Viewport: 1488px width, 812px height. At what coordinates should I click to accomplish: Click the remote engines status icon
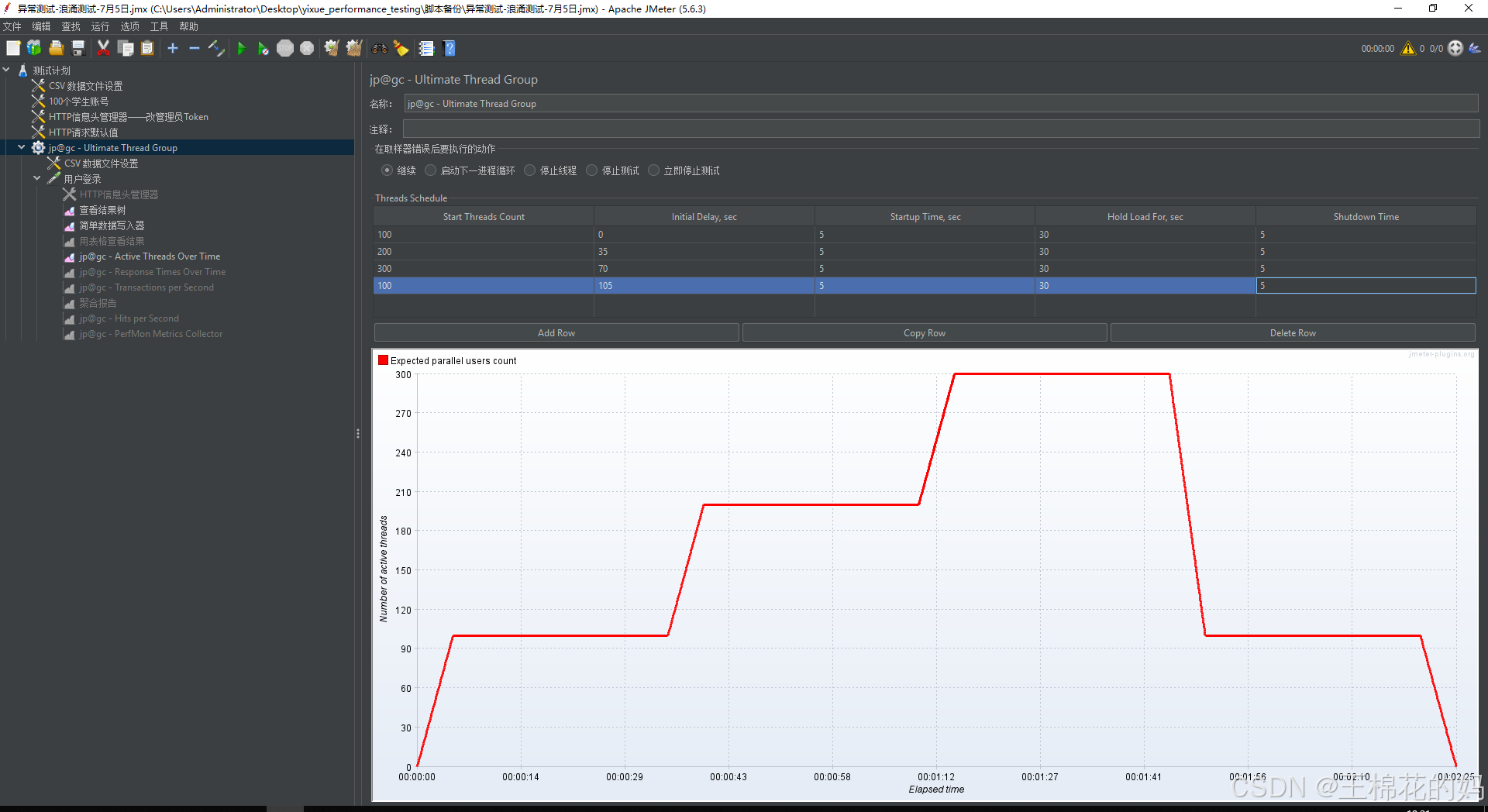pos(1455,48)
